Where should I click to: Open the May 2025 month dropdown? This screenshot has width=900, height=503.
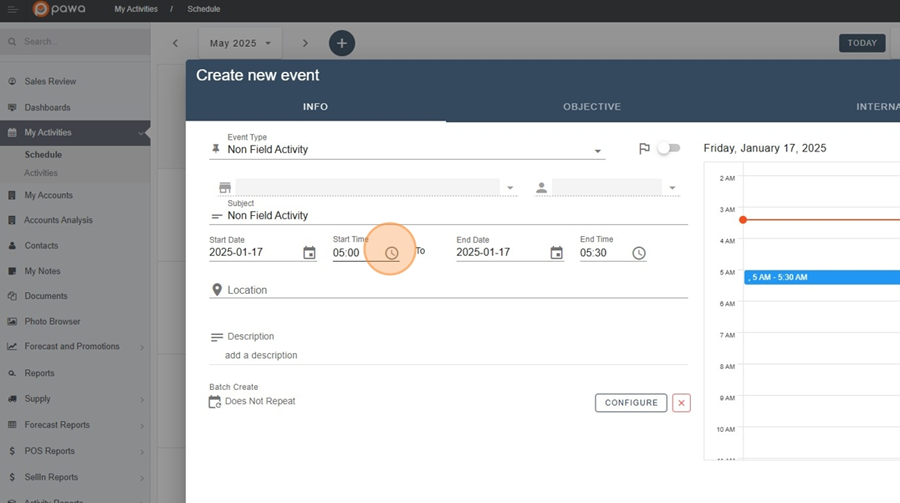tap(240, 43)
